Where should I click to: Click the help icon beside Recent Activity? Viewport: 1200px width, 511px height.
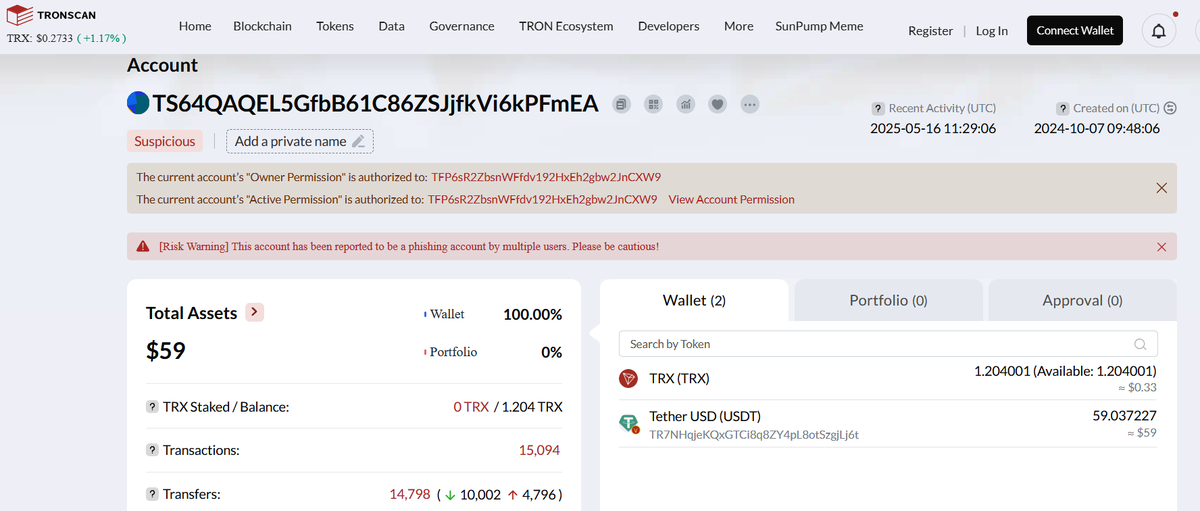(x=878, y=108)
